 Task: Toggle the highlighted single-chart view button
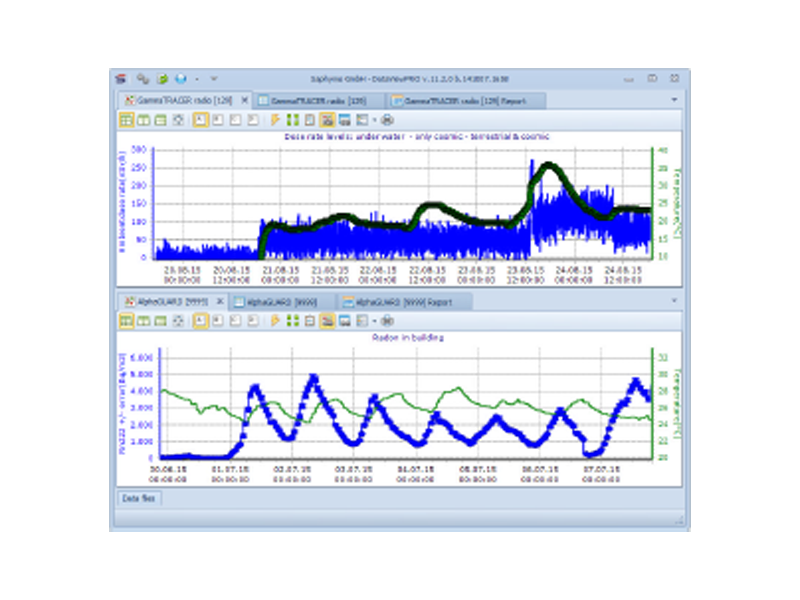[199, 118]
